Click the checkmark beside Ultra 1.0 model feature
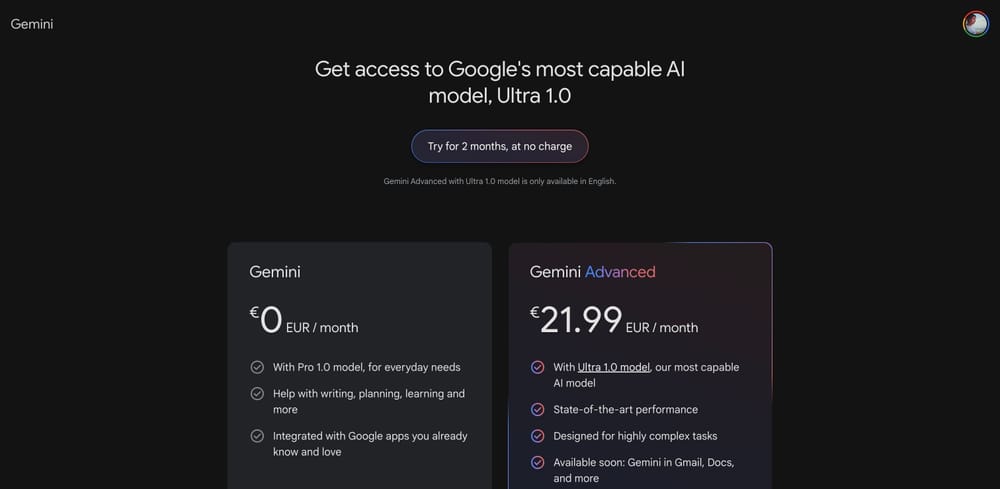This screenshot has height=489, width=1000. (x=538, y=367)
